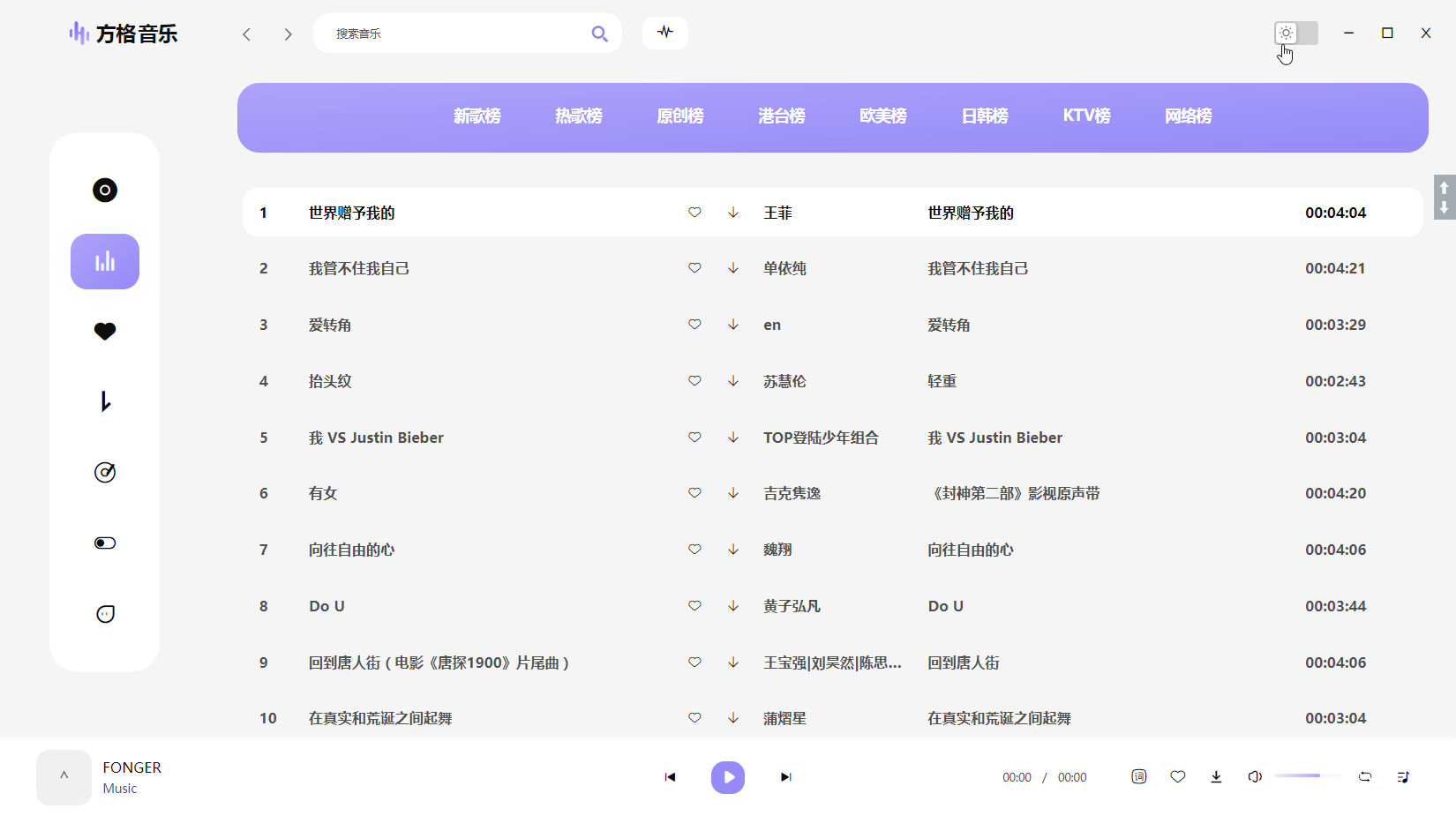Open album 轻重

(942, 381)
